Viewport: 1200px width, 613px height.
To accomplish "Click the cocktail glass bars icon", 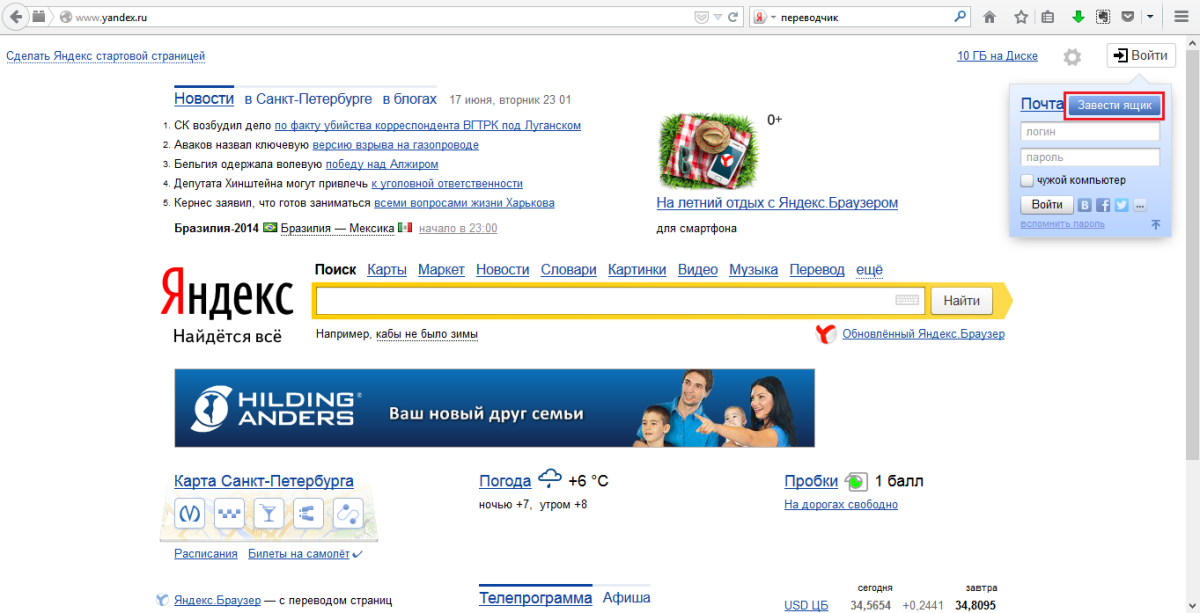I will [x=268, y=514].
